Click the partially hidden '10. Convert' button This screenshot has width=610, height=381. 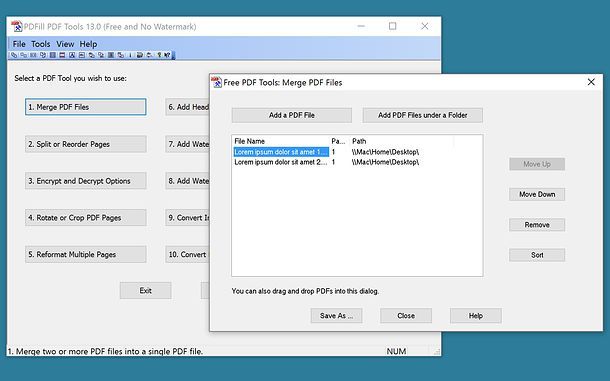click(x=188, y=255)
